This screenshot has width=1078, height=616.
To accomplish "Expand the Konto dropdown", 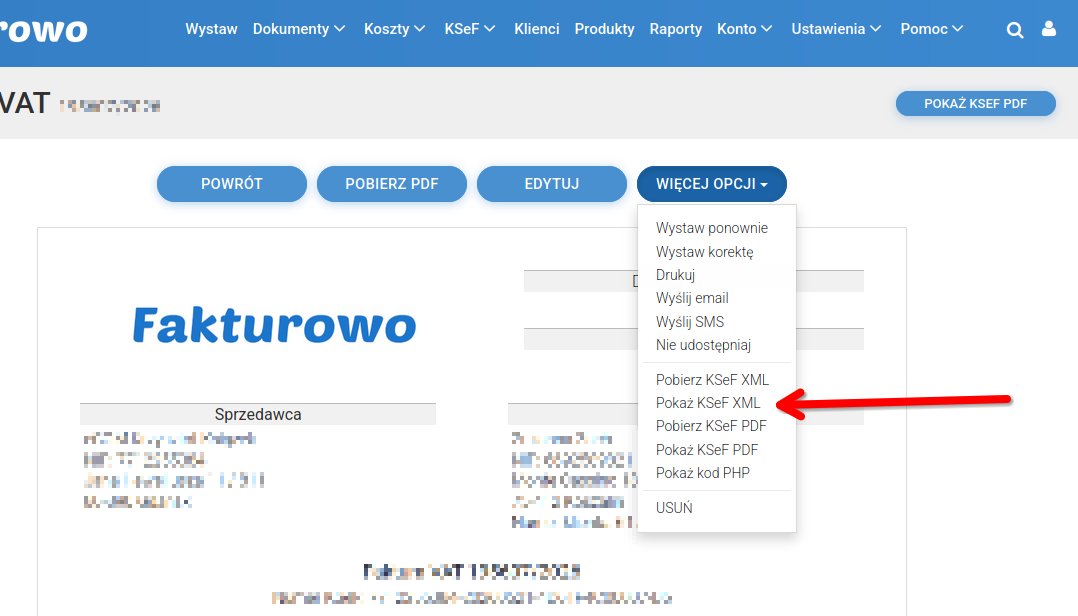I will point(745,29).
